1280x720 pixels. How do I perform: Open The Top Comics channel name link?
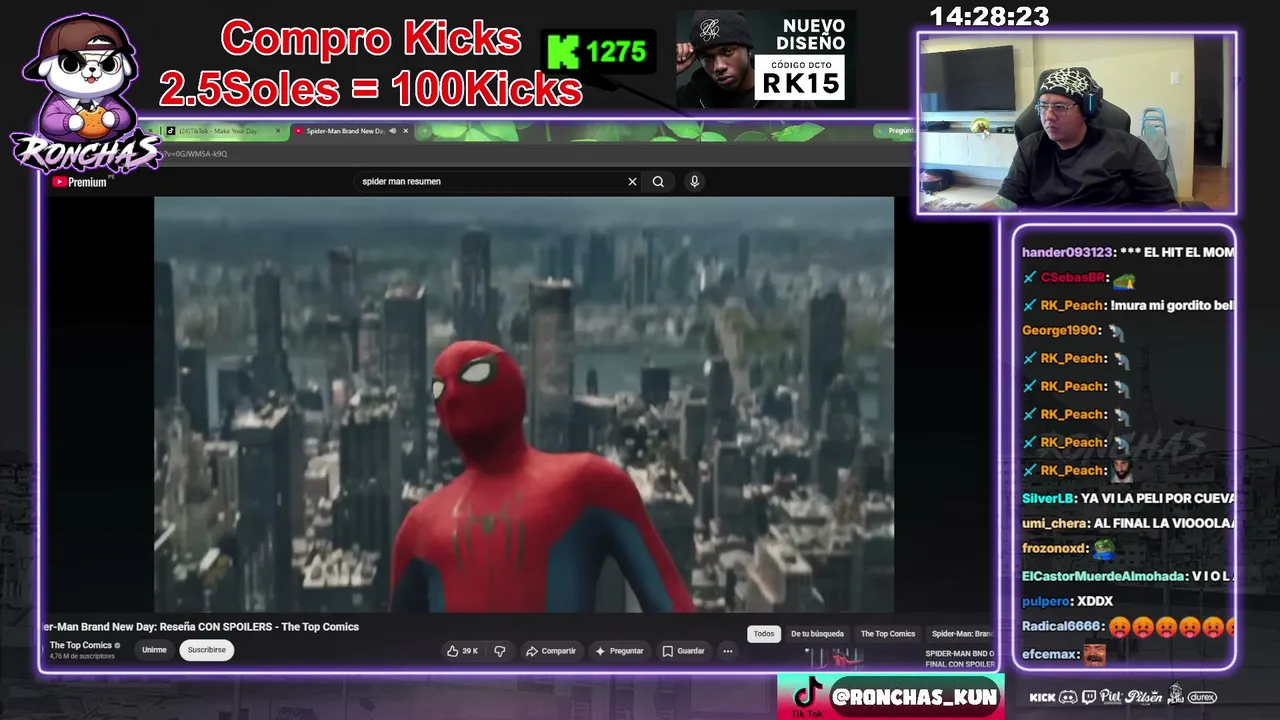[x=81, y=646]
